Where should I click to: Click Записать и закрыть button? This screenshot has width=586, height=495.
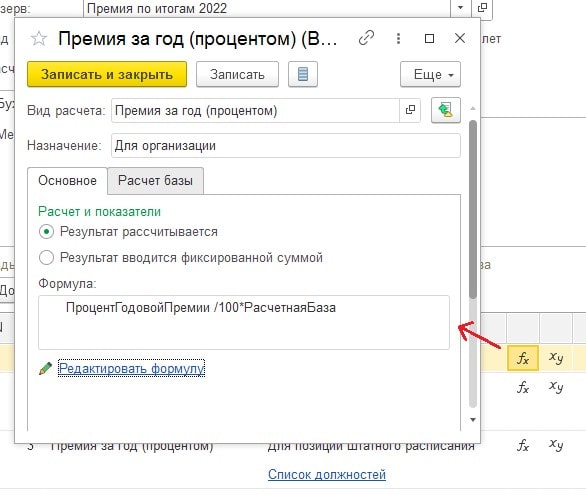(107, 74)
